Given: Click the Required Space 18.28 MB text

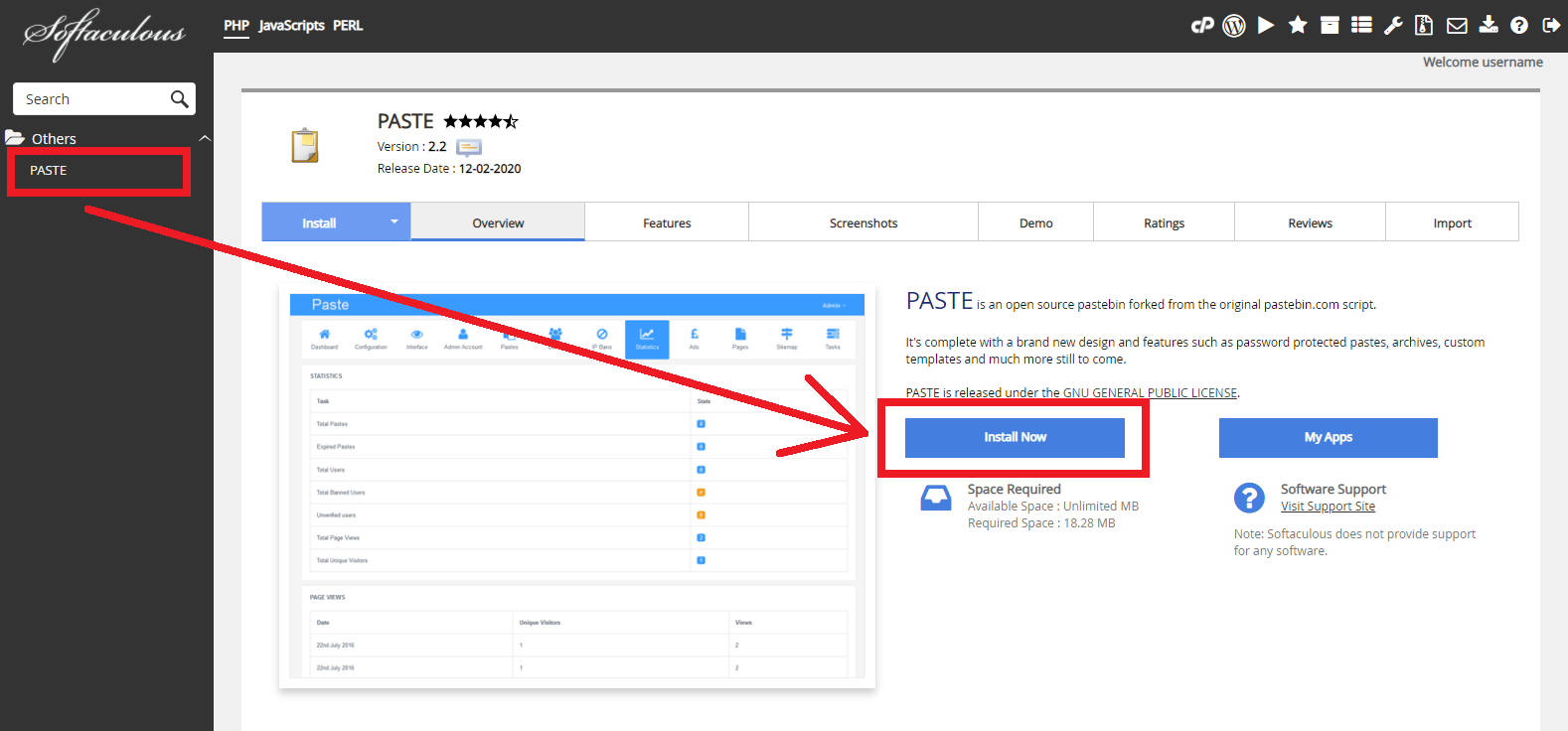Looking at the screenshot, I should pyautogui.click(x=1041, y=523).
